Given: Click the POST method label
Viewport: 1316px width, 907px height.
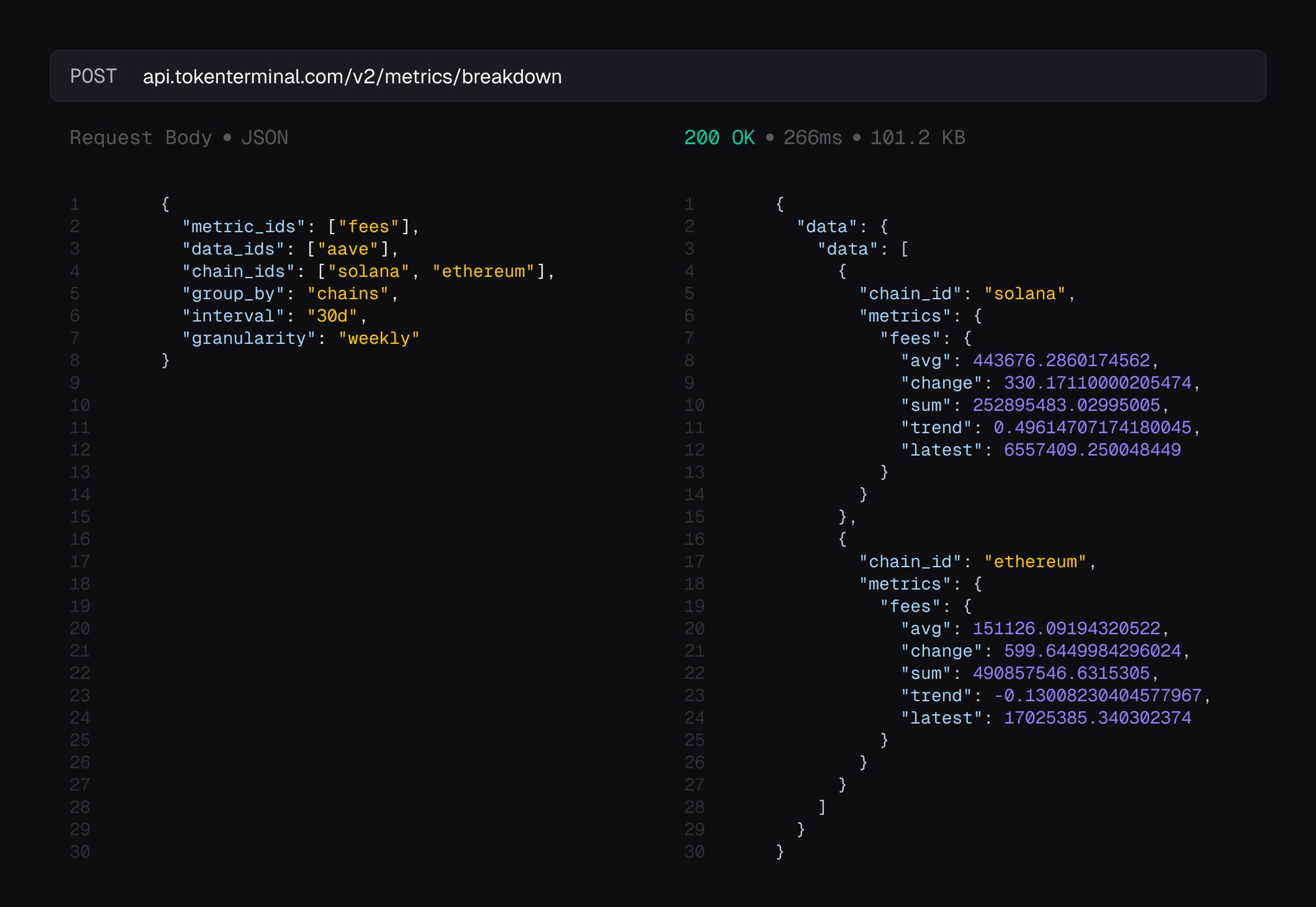Looking at the screenshot, I should click(x=93, y=76).
